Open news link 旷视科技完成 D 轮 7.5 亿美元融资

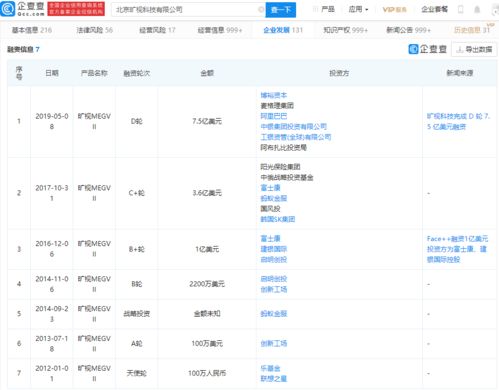[458, 121]
